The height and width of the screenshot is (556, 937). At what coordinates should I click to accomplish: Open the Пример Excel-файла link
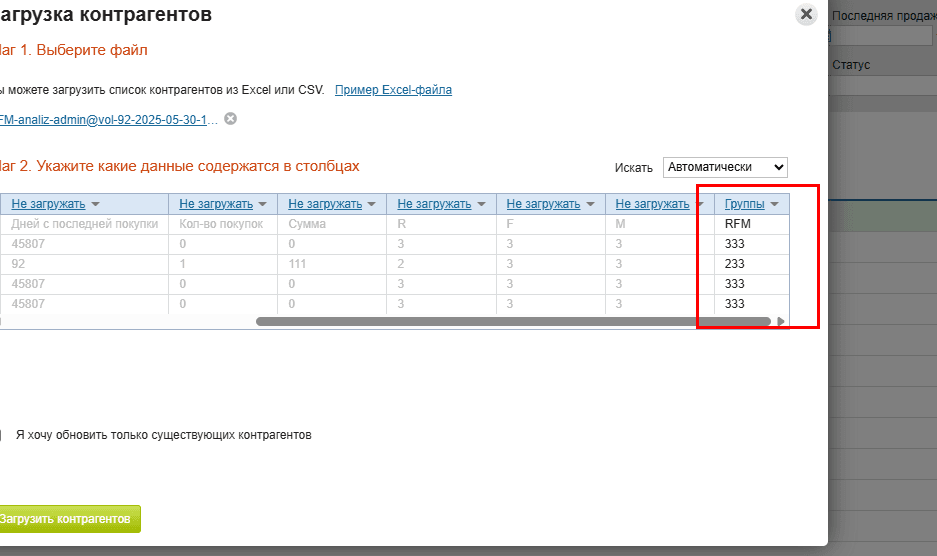[x=393, y=90]
